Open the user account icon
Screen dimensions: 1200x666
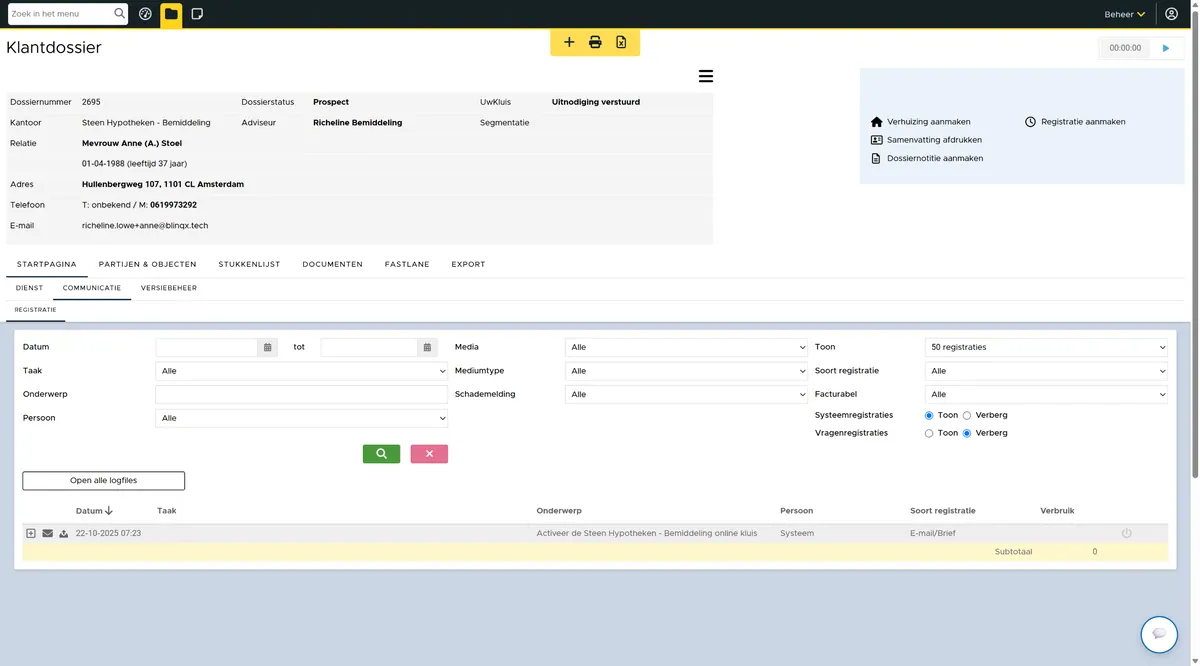point(1172,14)
